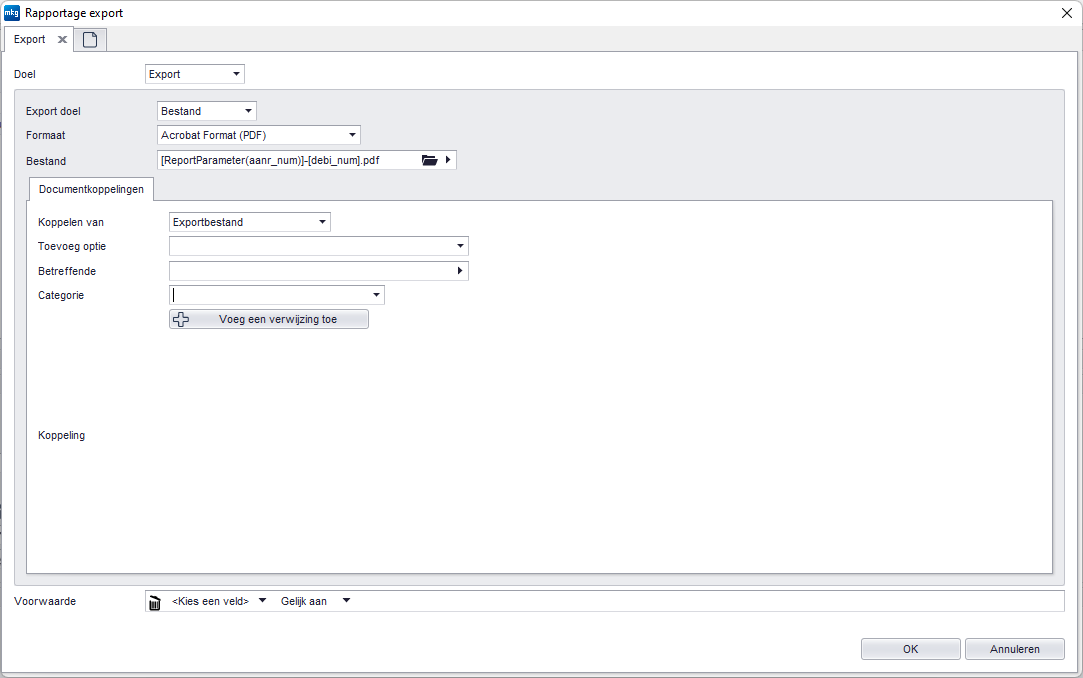Open the 'Kies een veld' field selector

coord(219,601)
